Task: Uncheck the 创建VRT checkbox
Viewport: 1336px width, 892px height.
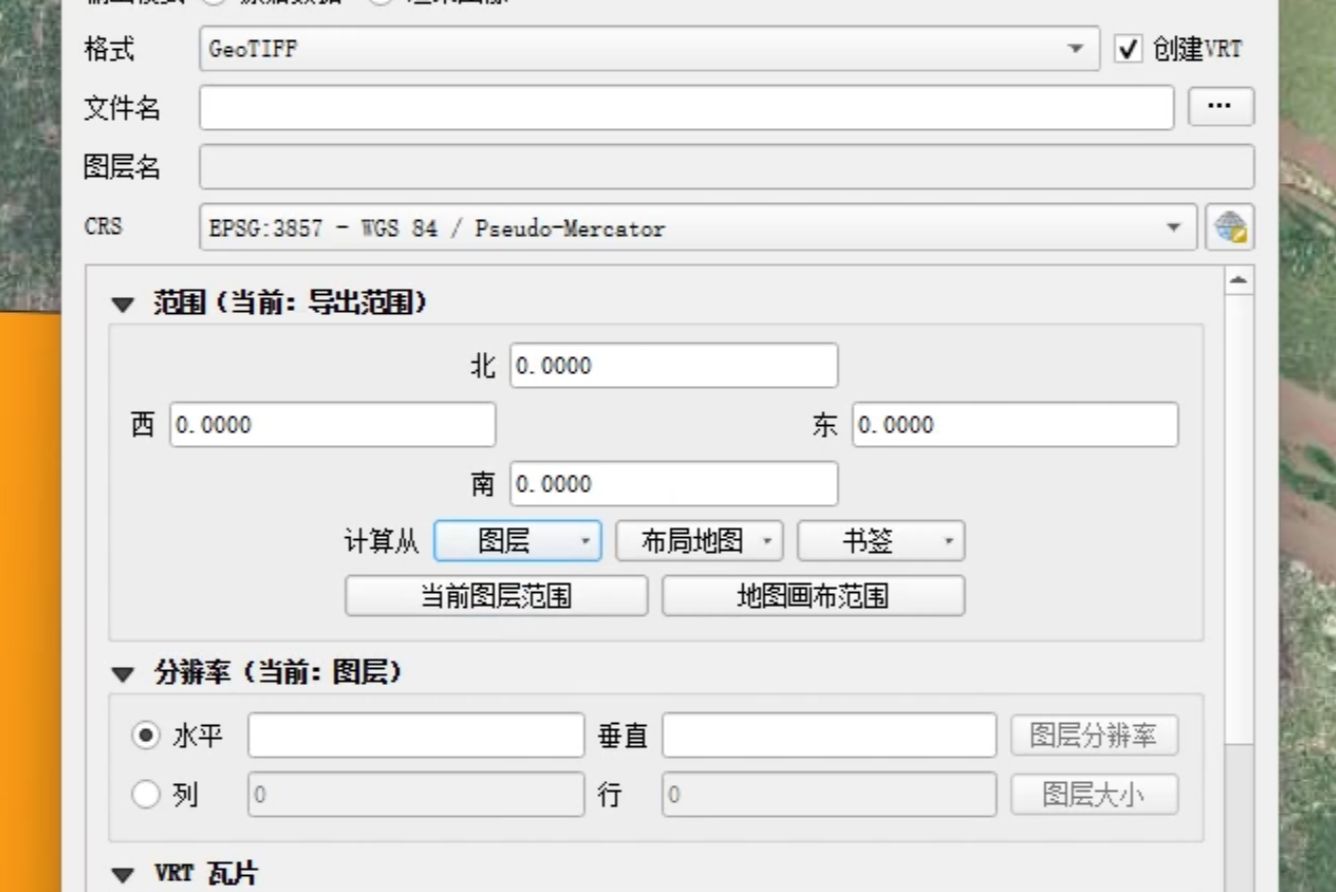Action: pyautogui.click(x=1129, y=47)
